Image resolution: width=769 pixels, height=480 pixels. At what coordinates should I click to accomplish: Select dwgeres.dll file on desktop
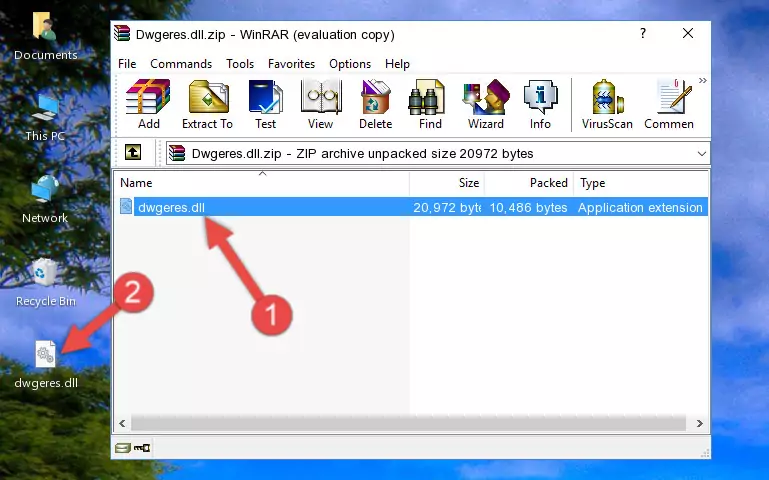[x=46, y=365]
